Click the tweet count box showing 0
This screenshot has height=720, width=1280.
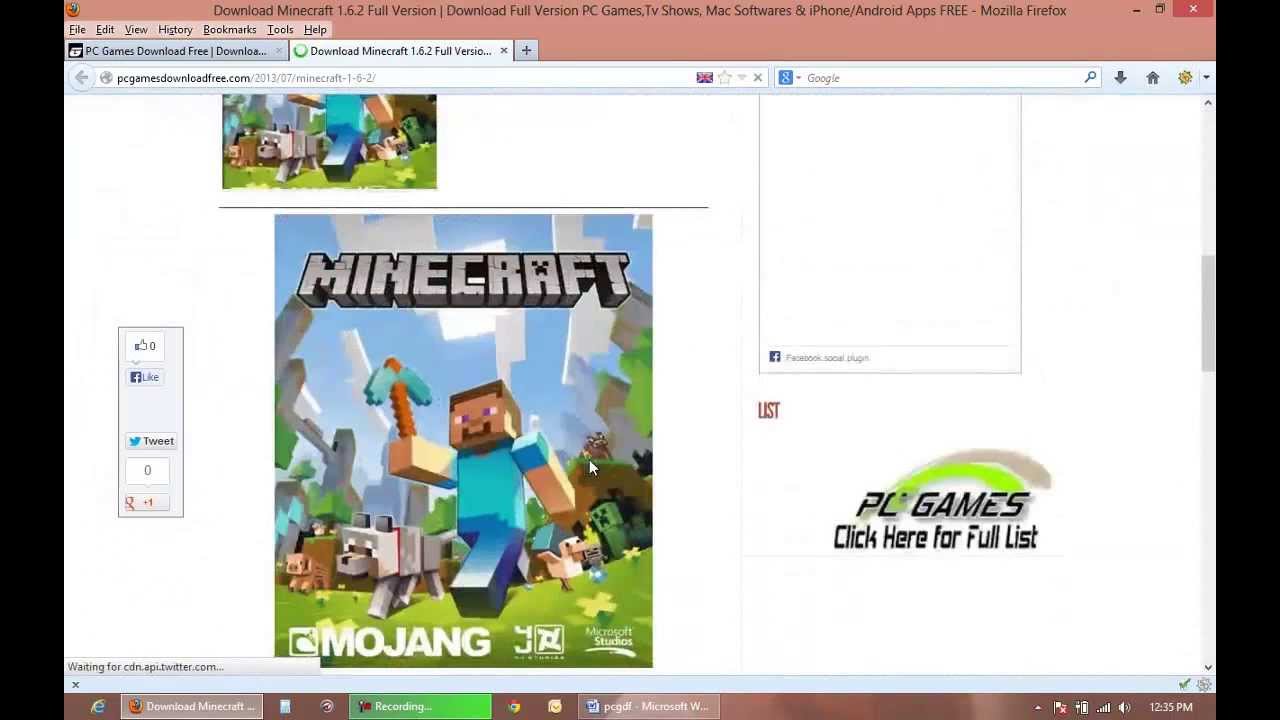coord(147,470)
